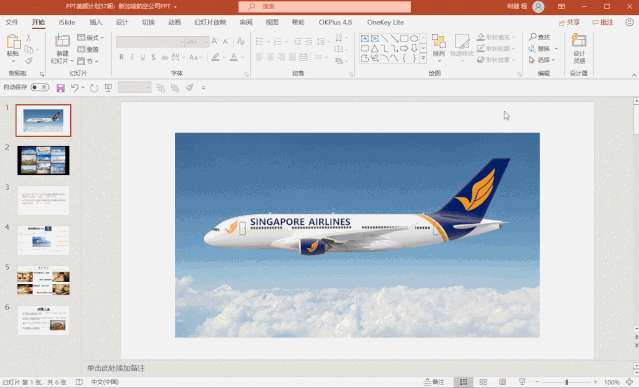Open the Select (选择) dropdown
Image resolution: width=639 pixels, height=388 pixels.
(542, 60)
